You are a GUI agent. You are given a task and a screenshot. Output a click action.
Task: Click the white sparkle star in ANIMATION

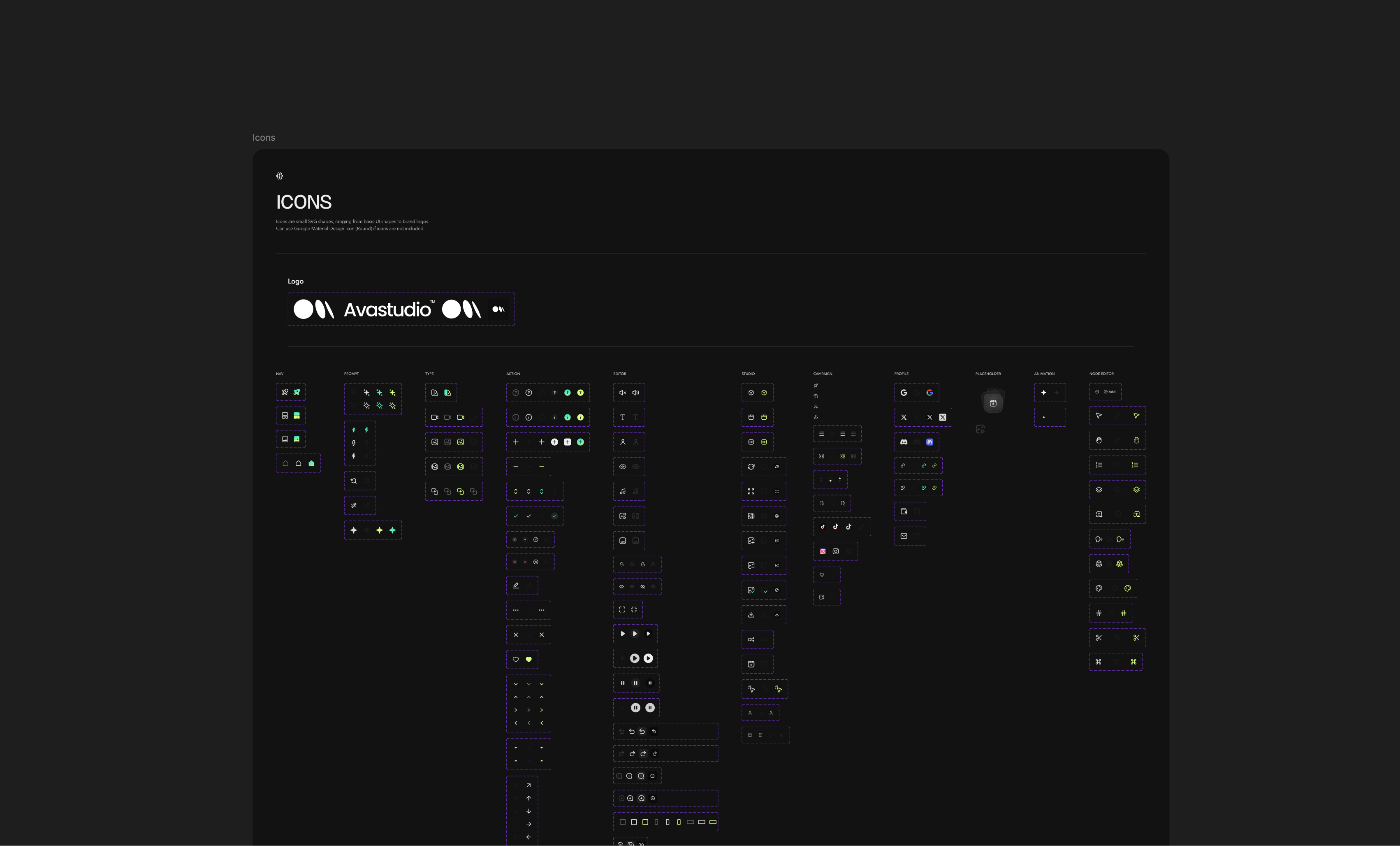coord(1044,393)
